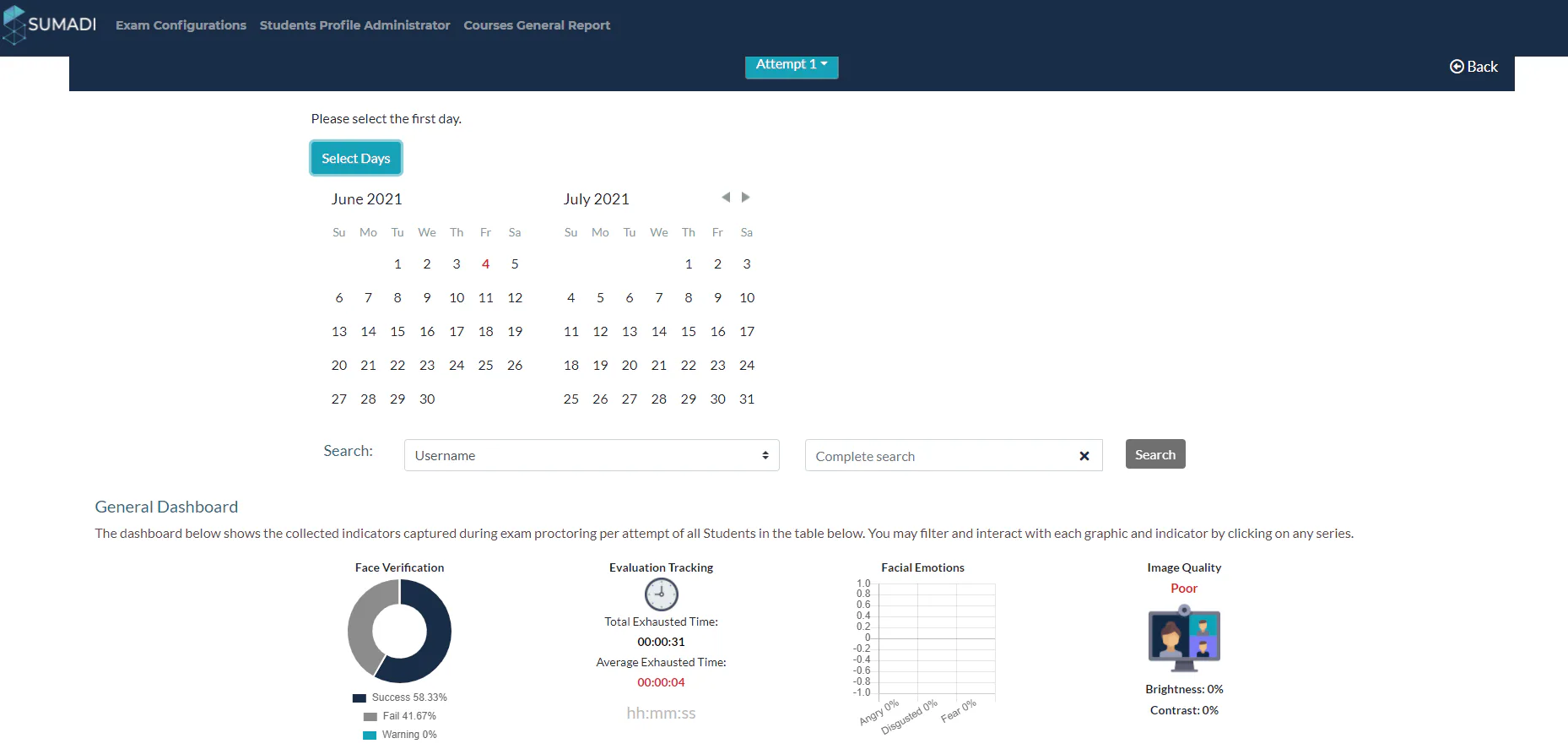Toggle the Warning 0% legend entry
1568x749 pixels.
point(400,735)
